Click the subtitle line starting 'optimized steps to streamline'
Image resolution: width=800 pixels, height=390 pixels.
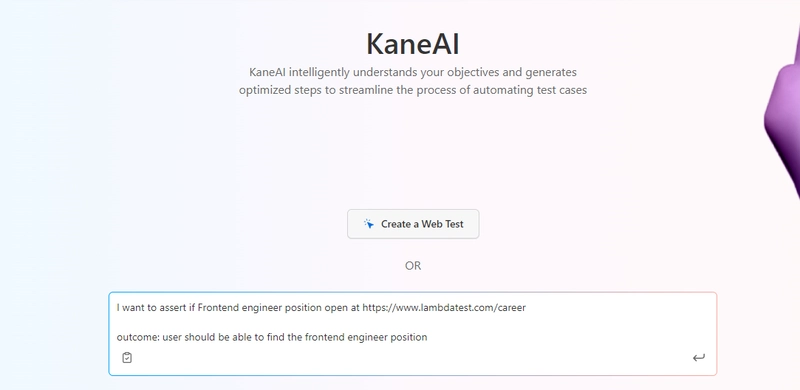[x=413, y=90]
